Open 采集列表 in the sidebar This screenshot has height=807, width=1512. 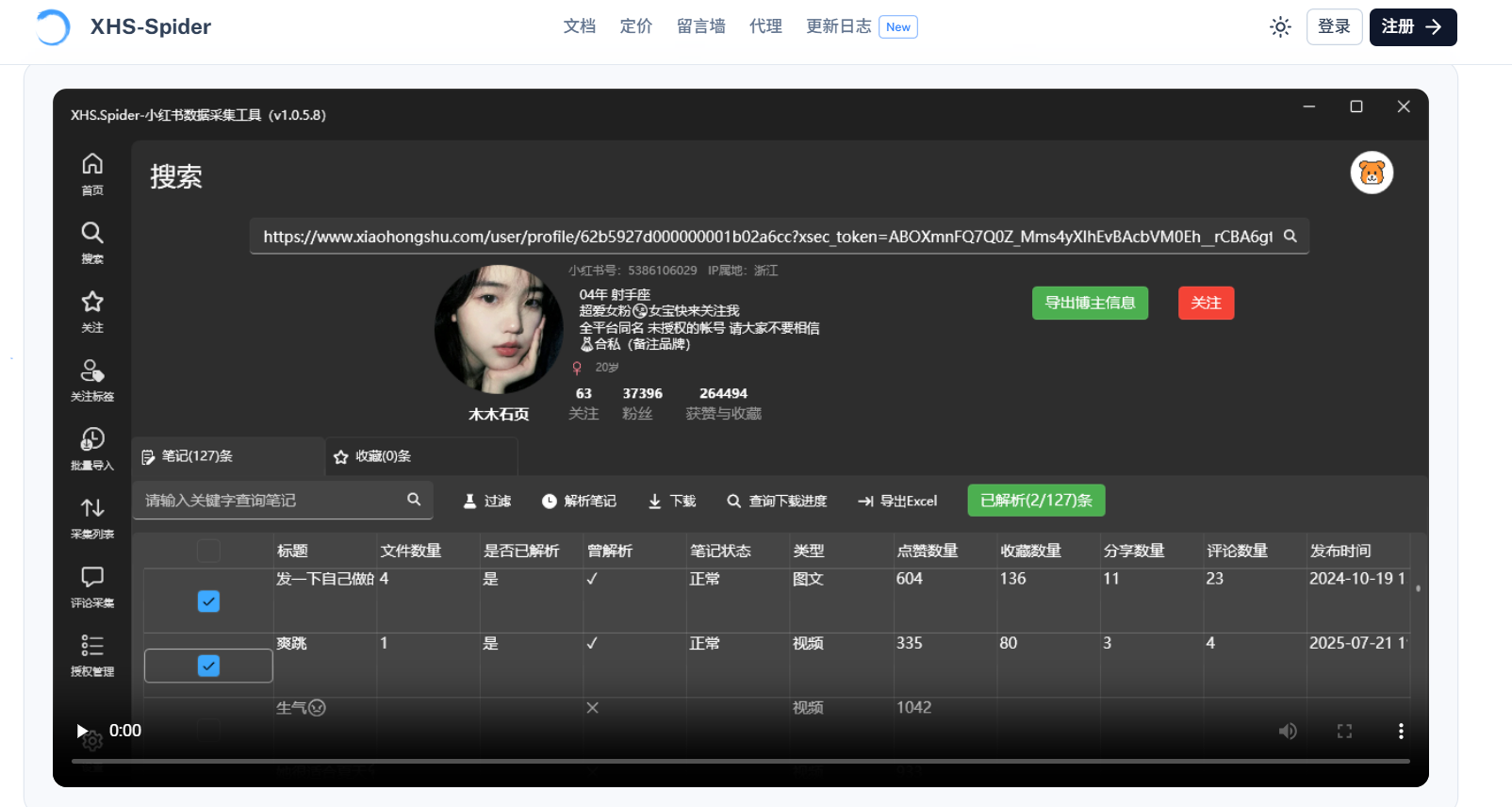(x=92, y=519)
